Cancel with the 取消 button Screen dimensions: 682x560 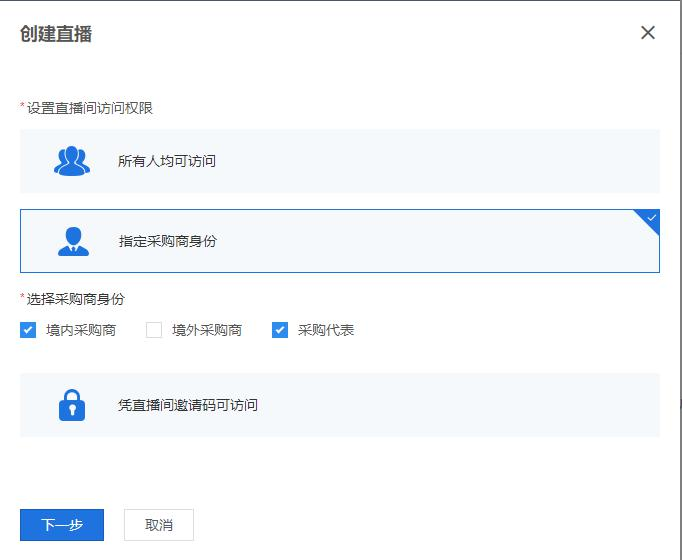(159, 525)
